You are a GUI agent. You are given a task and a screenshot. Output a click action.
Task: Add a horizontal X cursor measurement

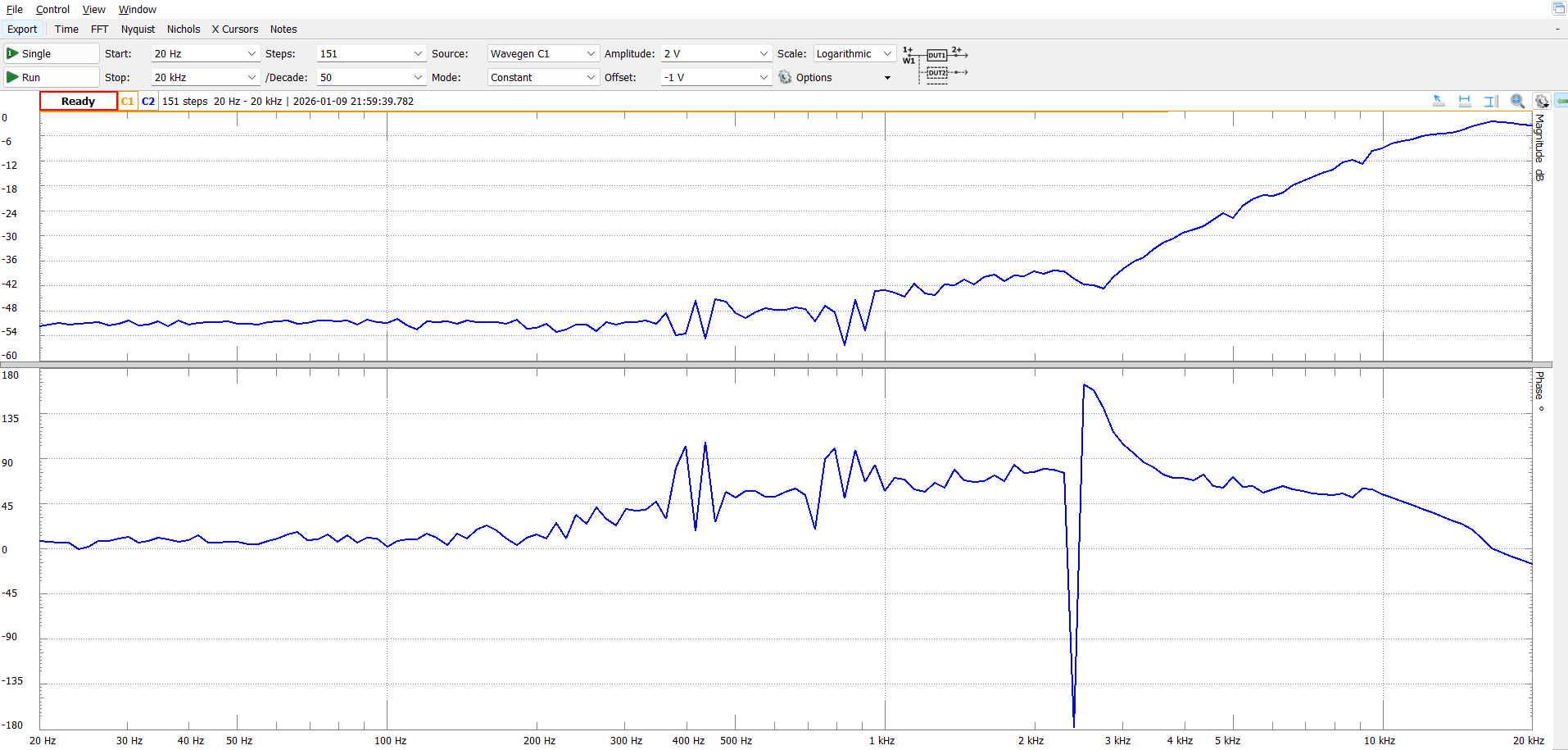(x=1465, y=101)
